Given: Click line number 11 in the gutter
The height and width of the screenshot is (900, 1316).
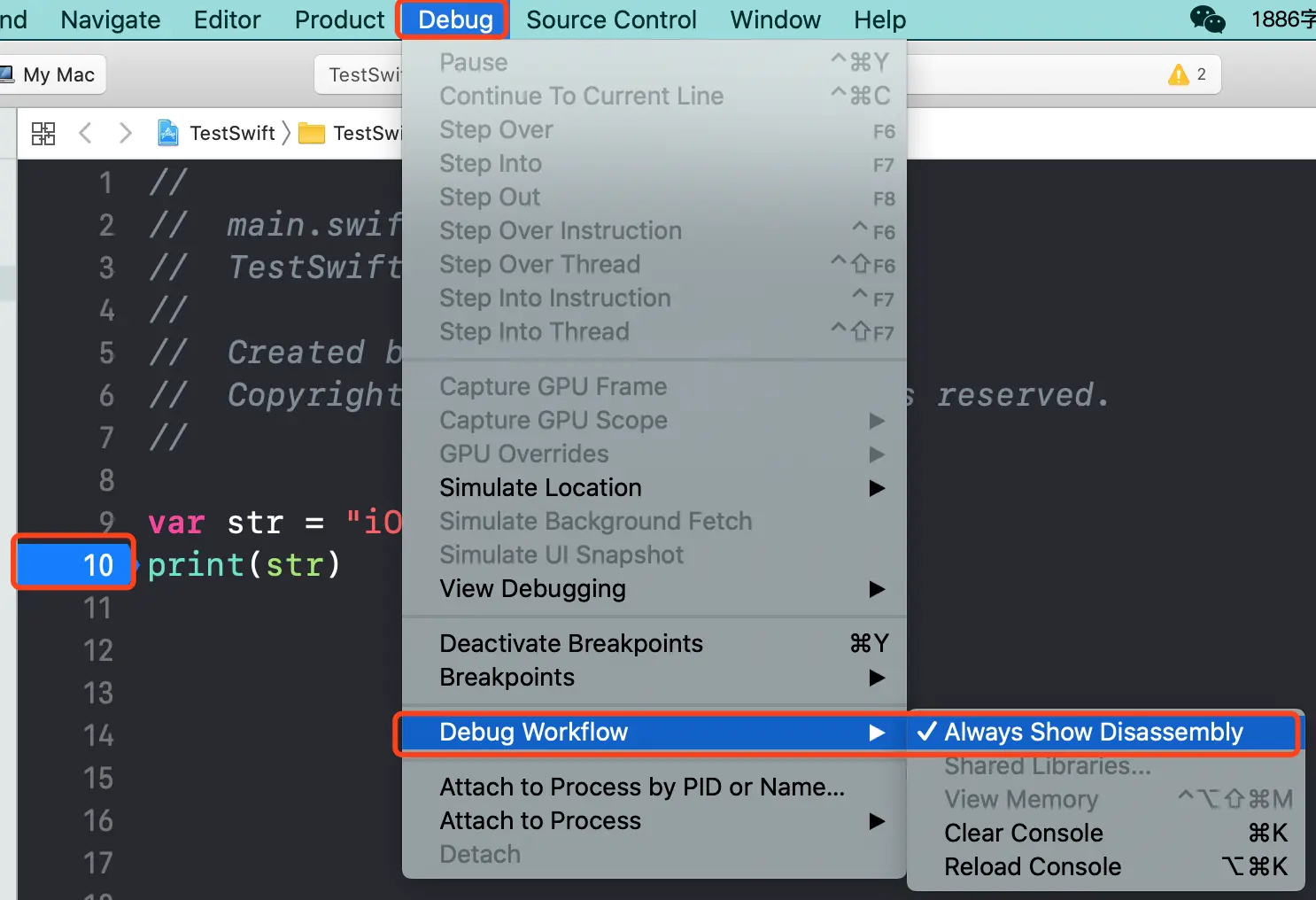Looking at the screenshot, I should pyautogui.click(x=97, y=609).
